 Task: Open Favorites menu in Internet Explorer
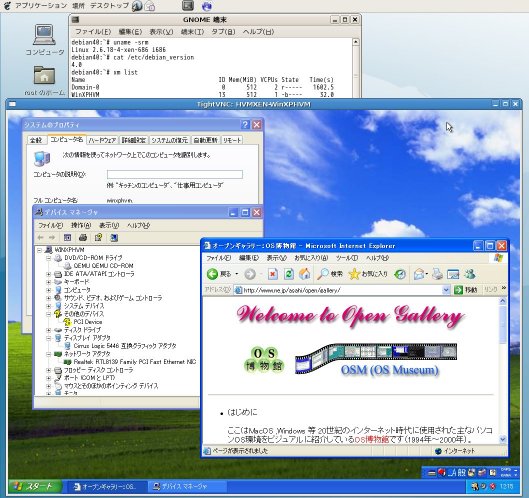click(x=311, y=258)
